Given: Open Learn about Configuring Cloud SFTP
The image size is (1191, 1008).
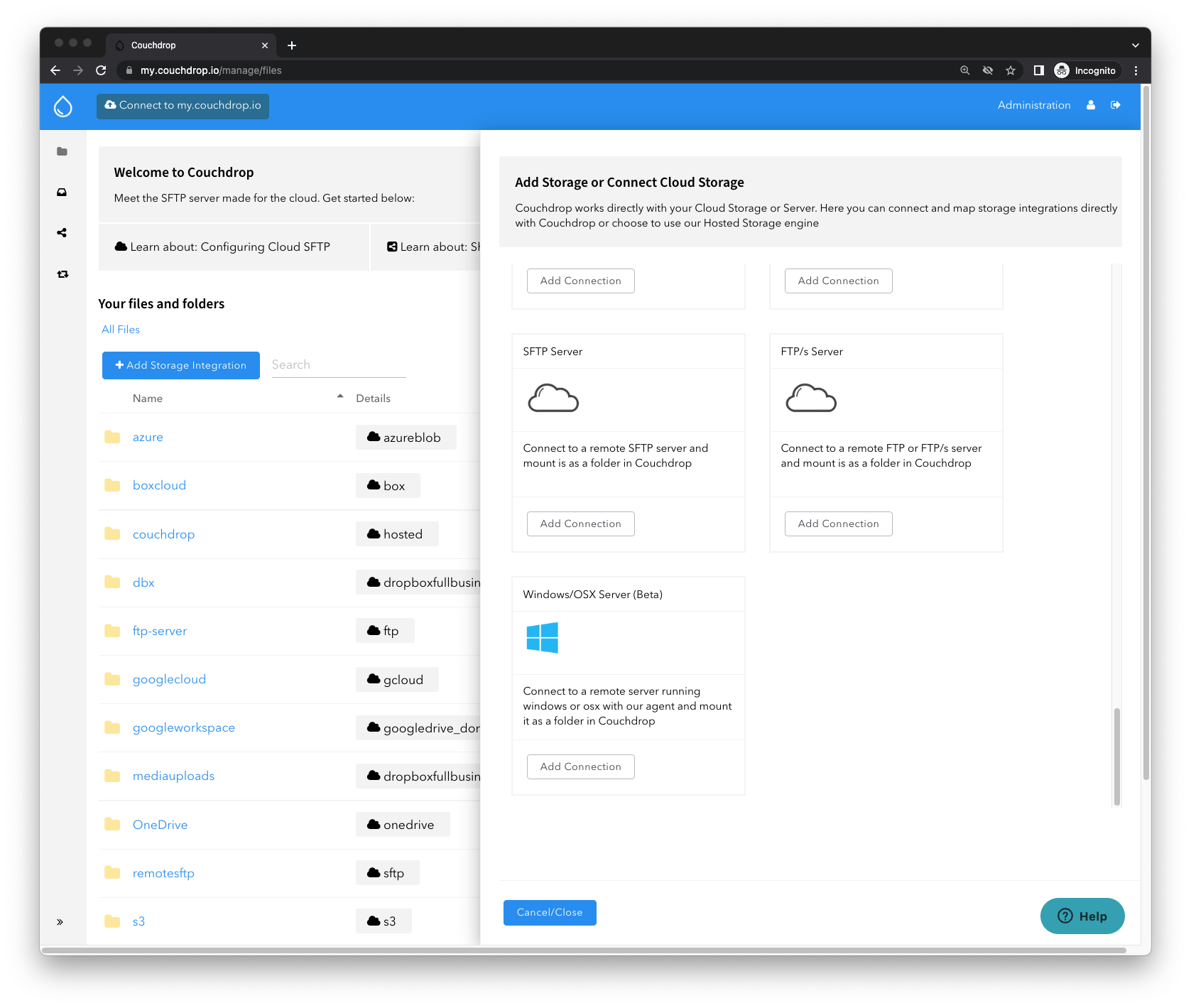Looking at the screenshot, I should tap(234, 247).
